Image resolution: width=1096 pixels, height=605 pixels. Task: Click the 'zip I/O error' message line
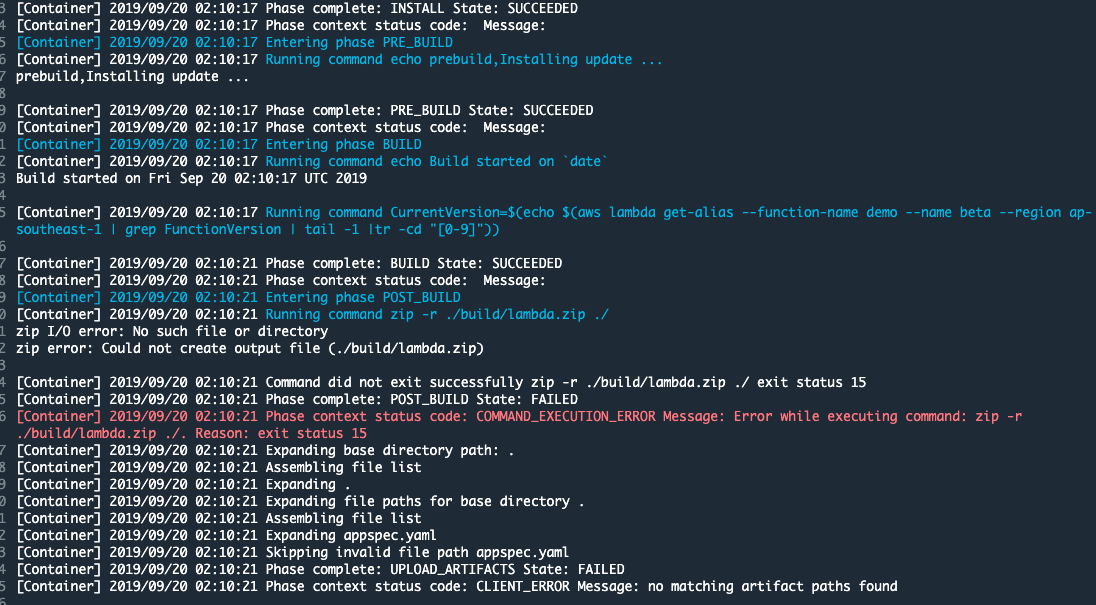coord(172,331)
